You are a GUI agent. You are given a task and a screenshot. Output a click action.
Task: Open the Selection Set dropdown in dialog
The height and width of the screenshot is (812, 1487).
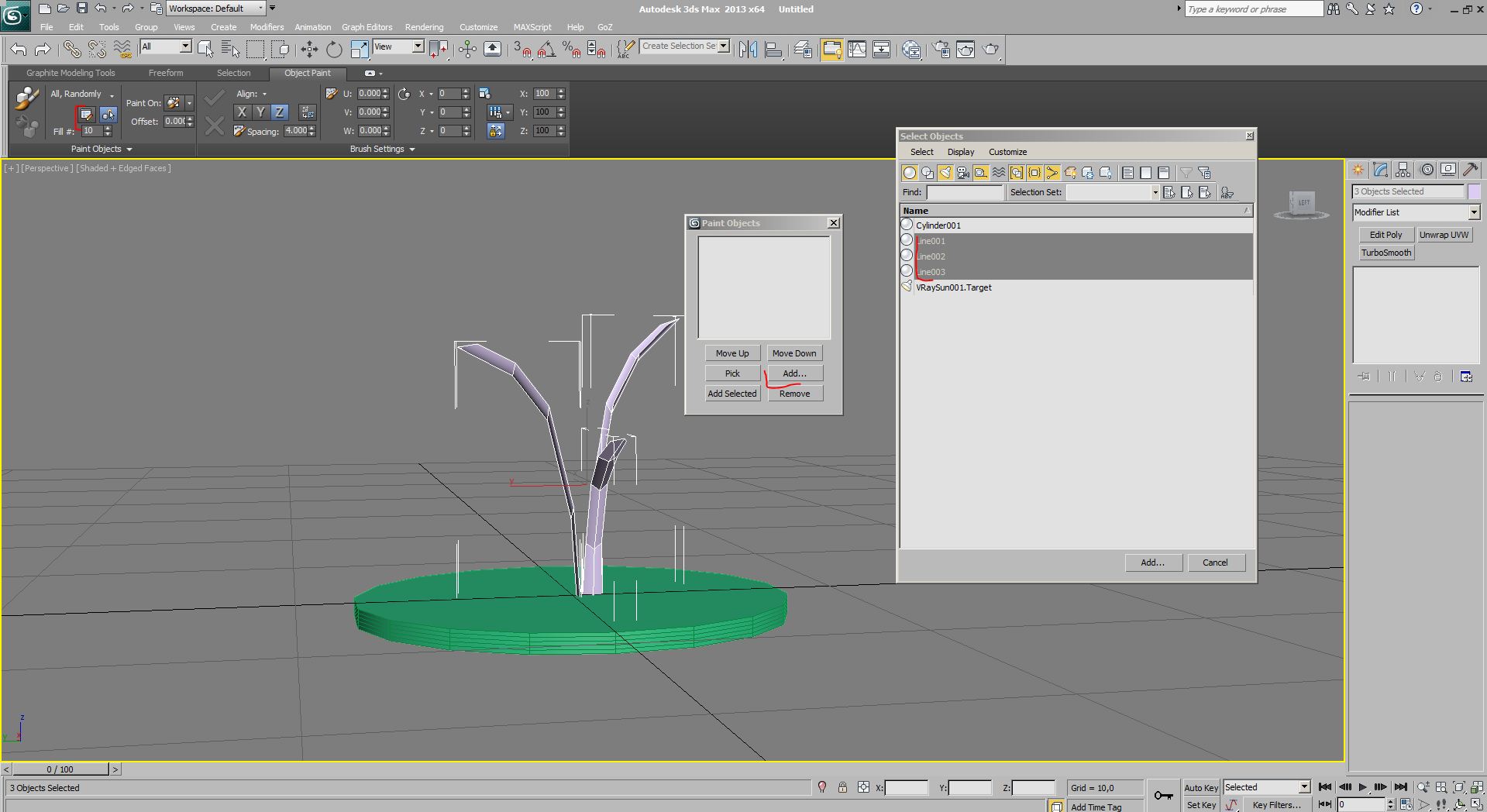[1155, 192]
